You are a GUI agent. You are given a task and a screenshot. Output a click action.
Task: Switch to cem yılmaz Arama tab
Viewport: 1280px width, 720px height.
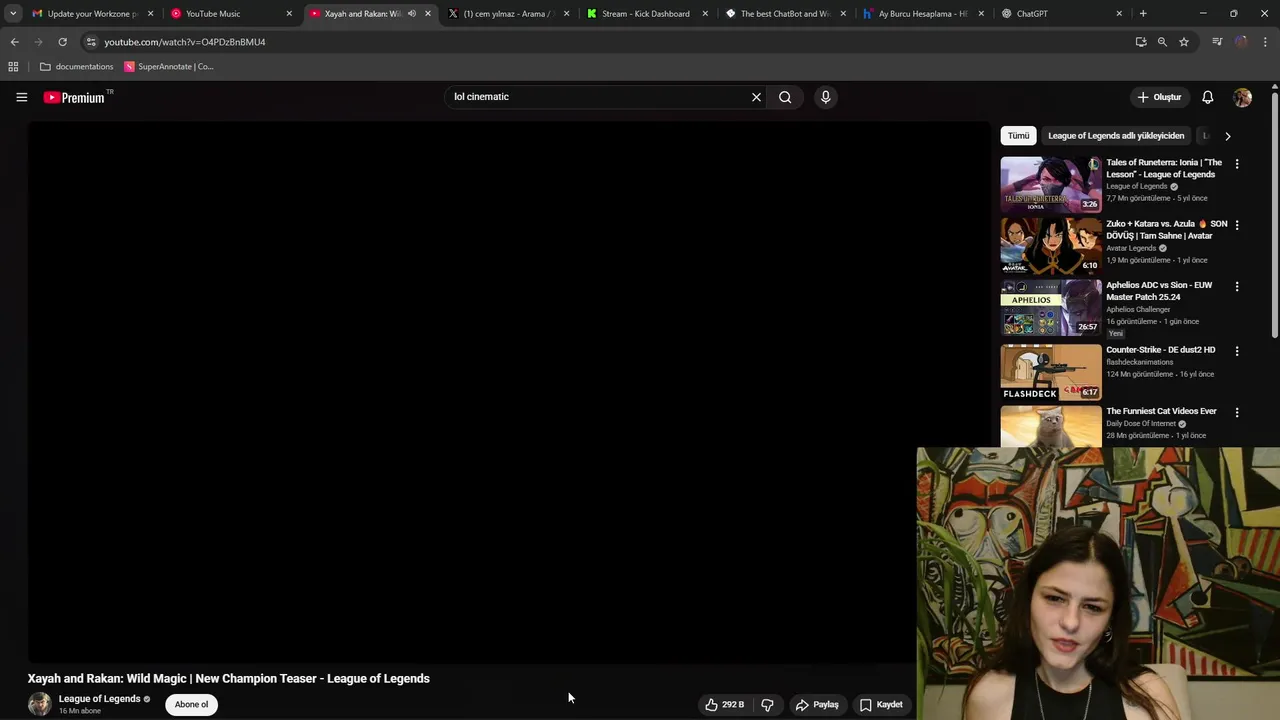[508, 14]
